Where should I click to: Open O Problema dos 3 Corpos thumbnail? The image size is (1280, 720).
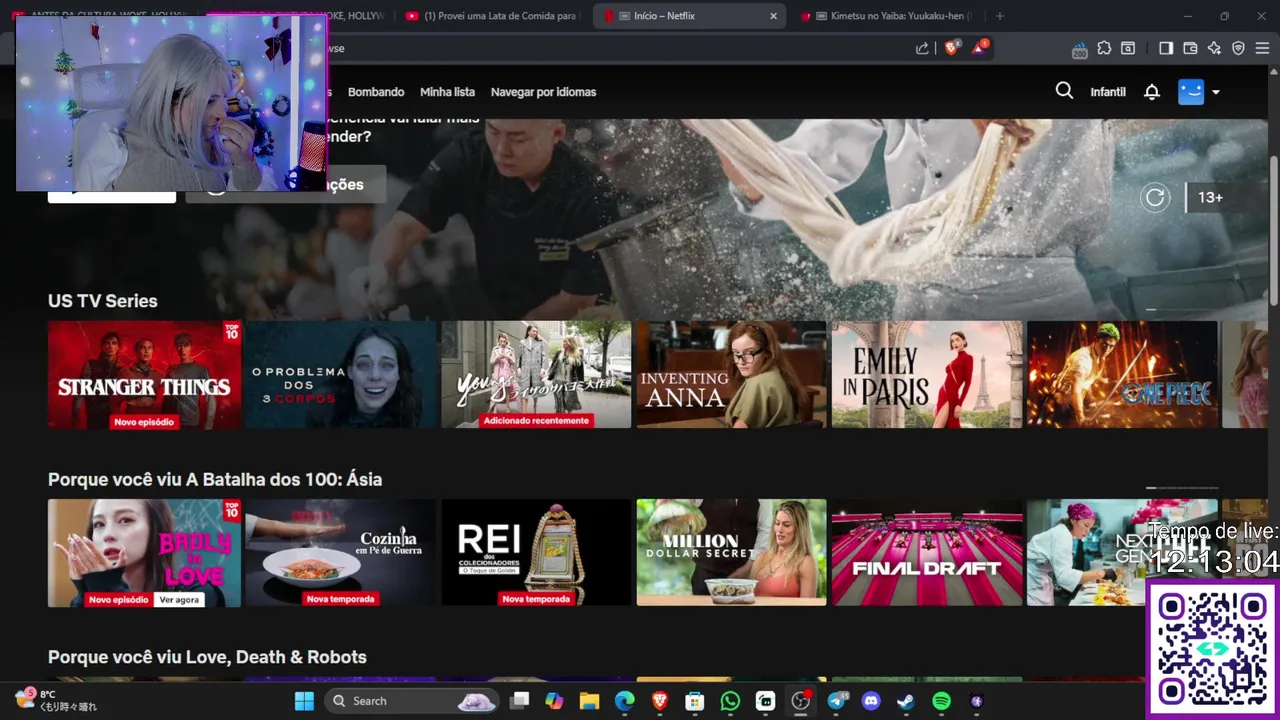point(340,375)
